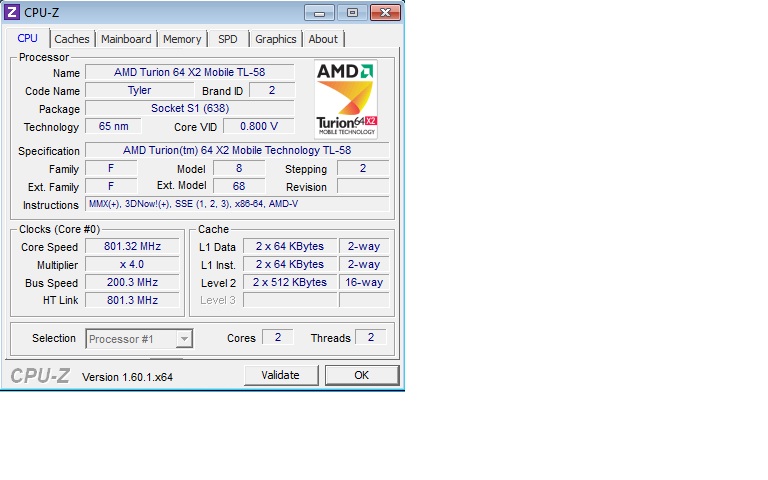Click the Maximize button in title bar

351,12
